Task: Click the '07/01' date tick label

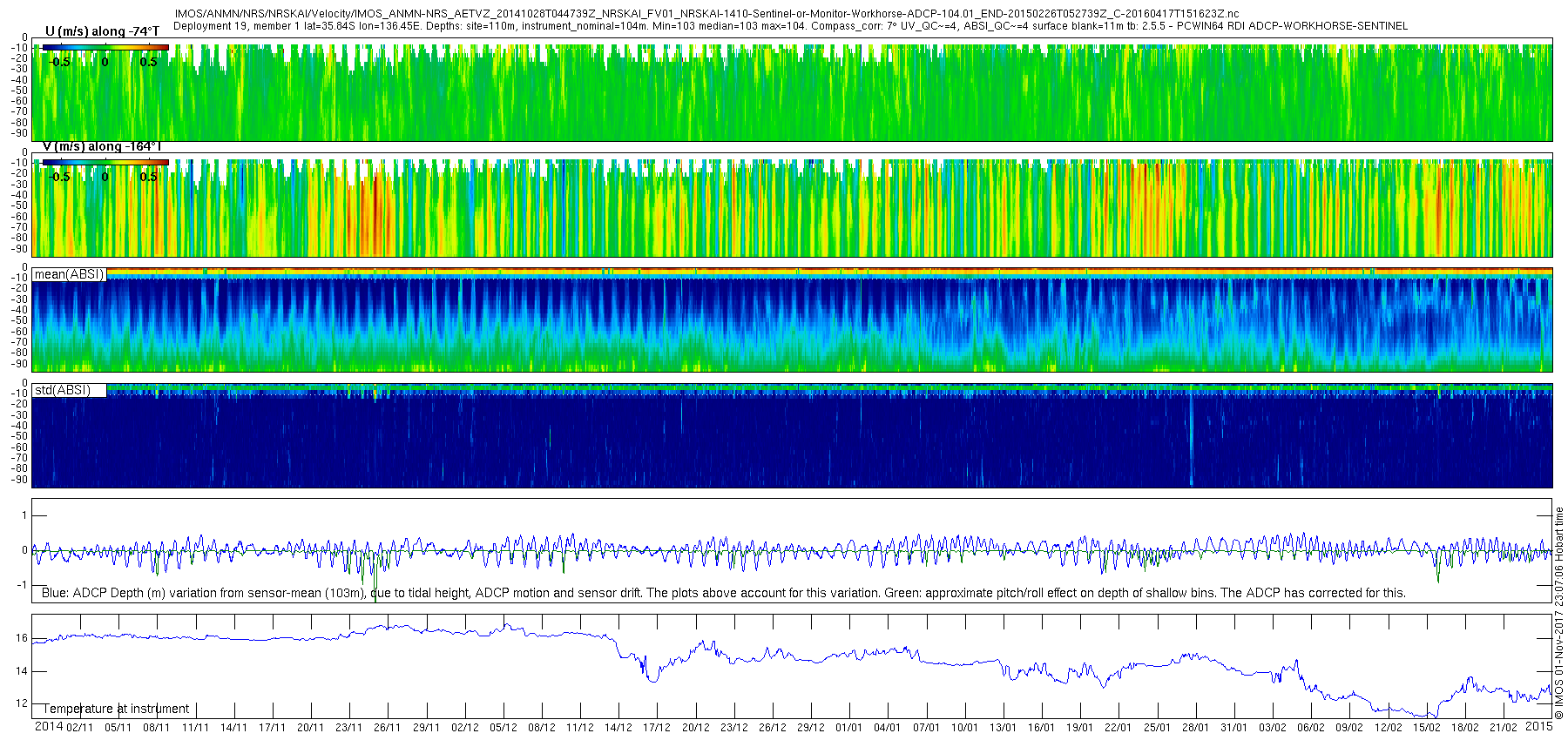Action: pyautogui.click(x=927, y=728)
